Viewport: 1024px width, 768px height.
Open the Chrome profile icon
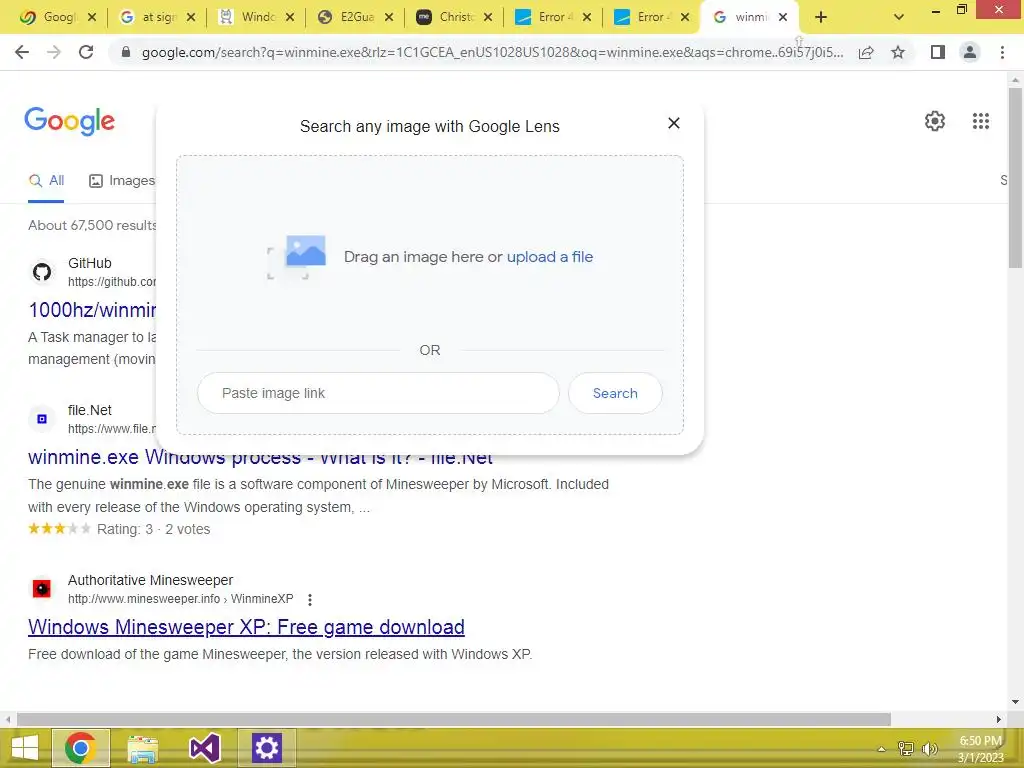pyautogui.click(x=970, y=52)
